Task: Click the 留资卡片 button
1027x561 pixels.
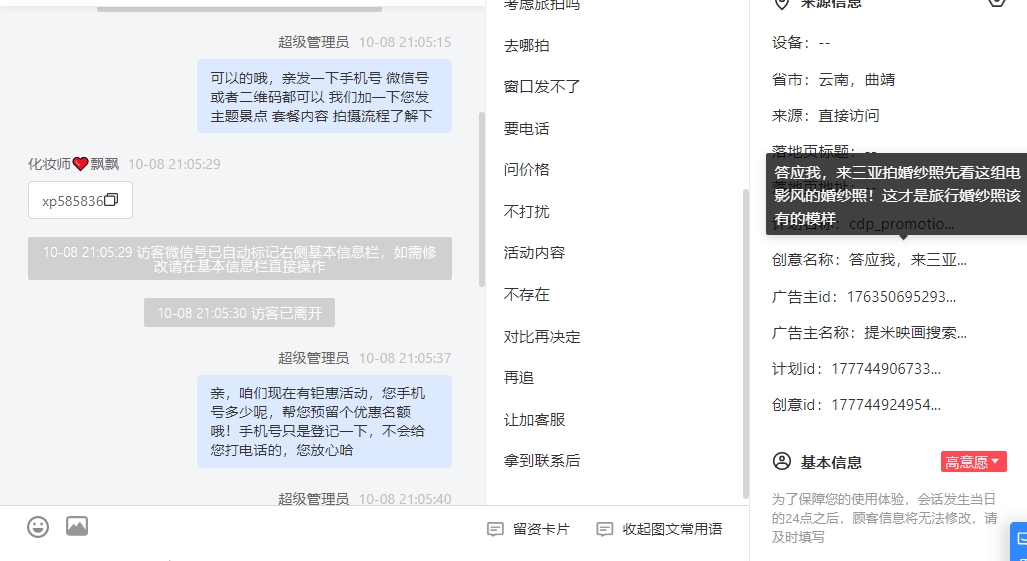Action: point(529,529)
